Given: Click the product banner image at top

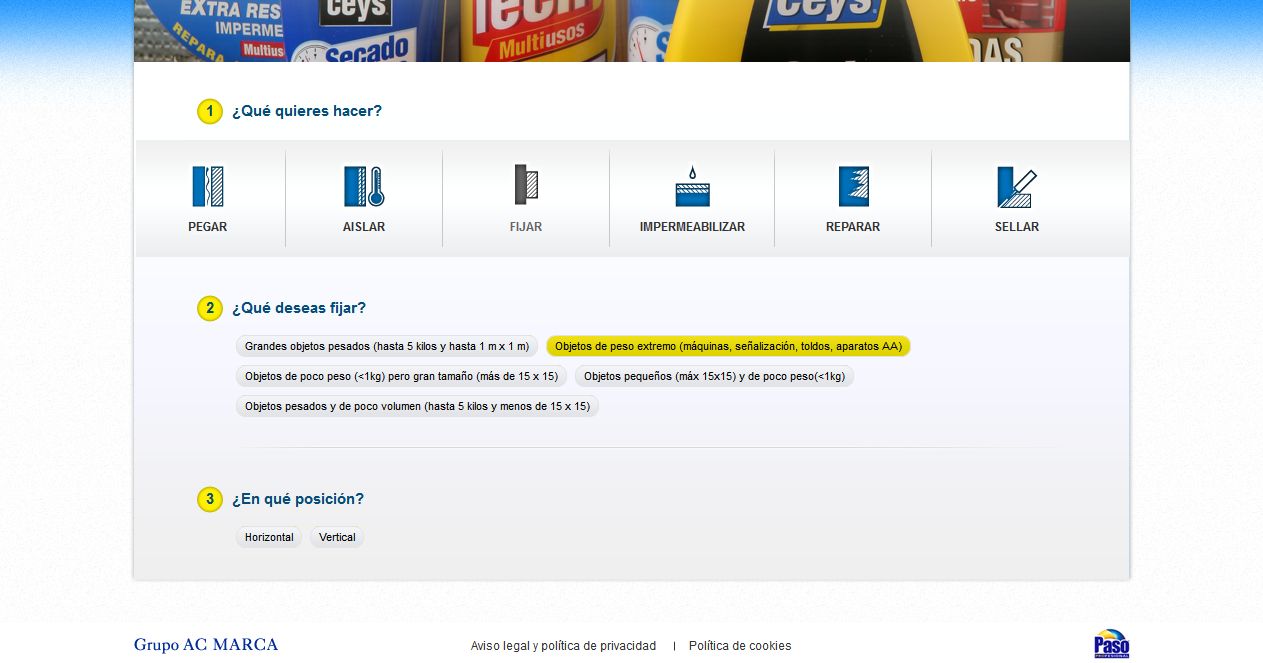Looking at the screenshot, I should coord(632,31).
